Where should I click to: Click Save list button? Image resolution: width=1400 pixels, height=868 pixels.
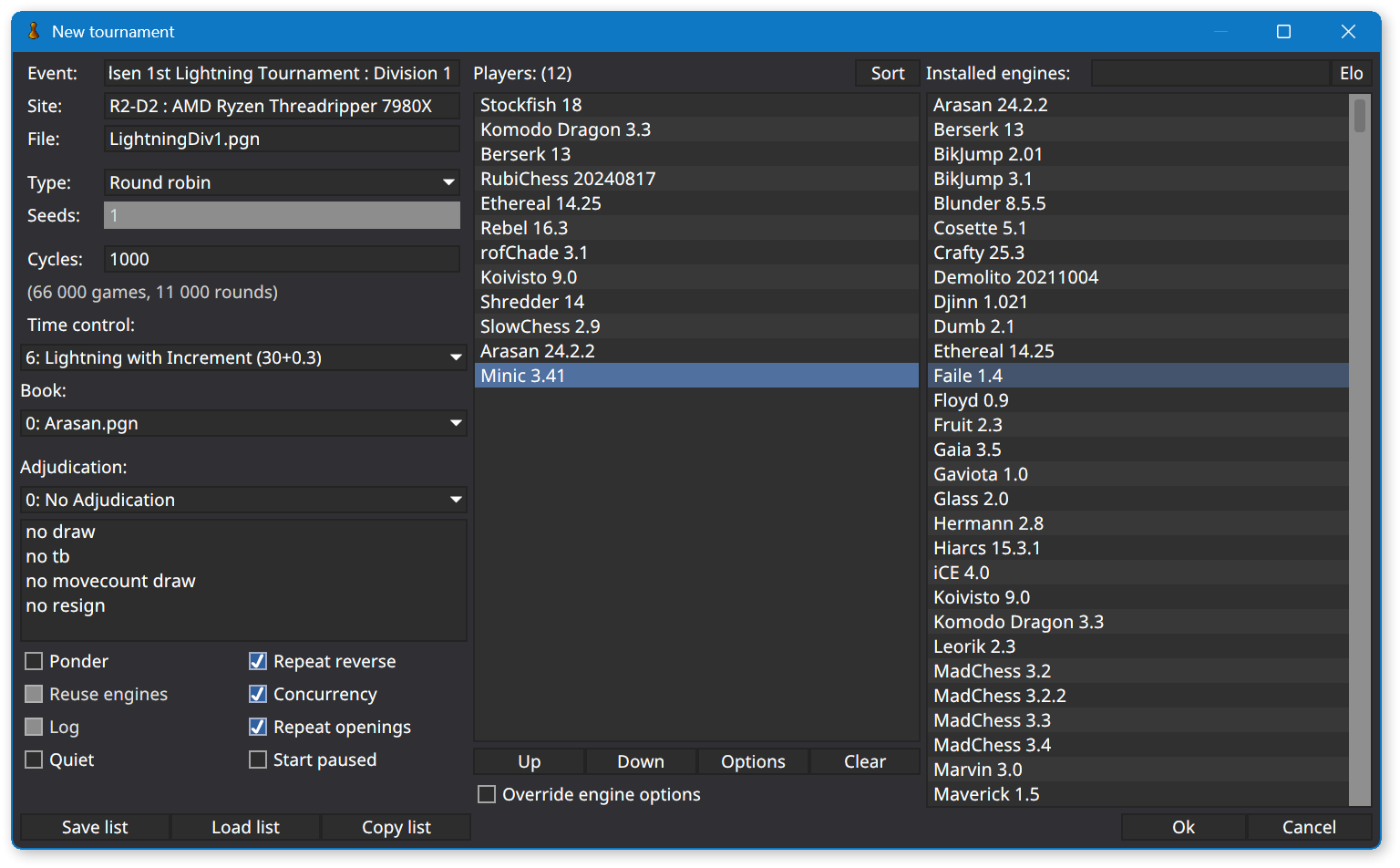point(95,827)
